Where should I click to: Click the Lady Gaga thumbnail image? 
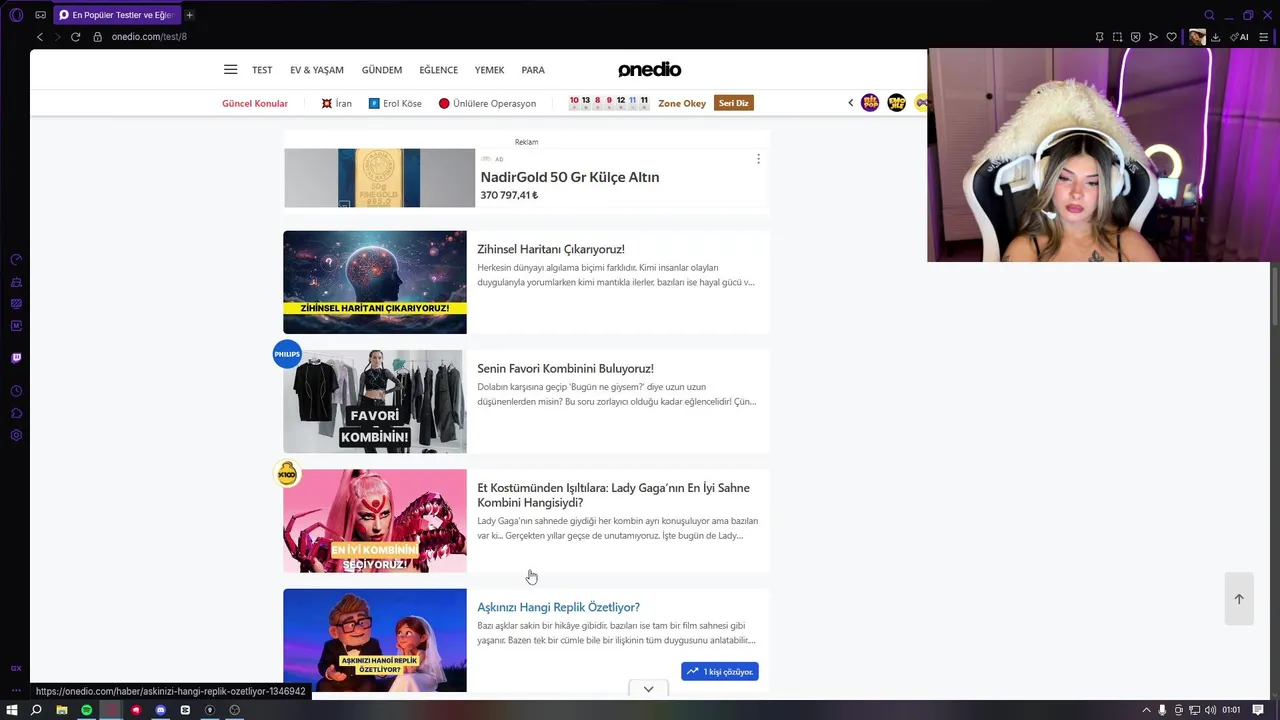375,521
